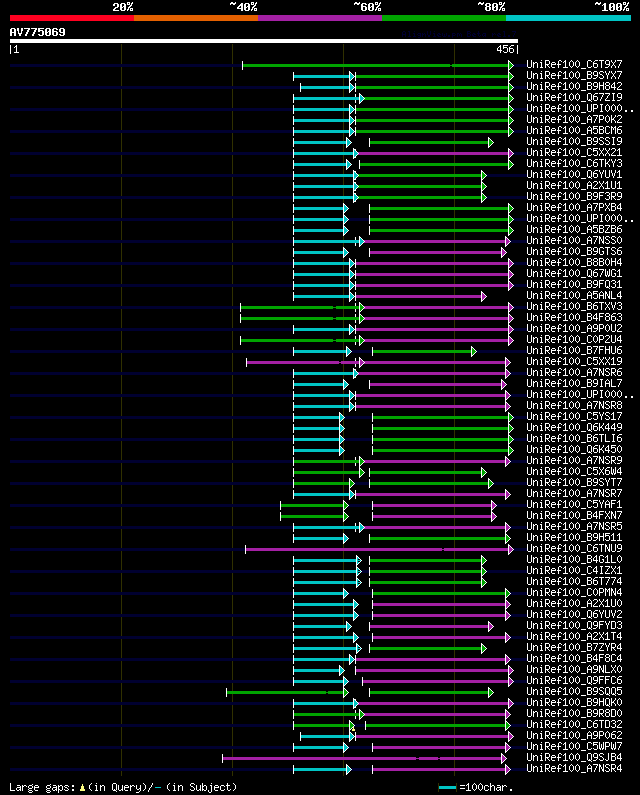This screenshot has width=640, height=795.
Task: Select the UniRef100_C5WPW7 label
Action: tap(574, 746)
